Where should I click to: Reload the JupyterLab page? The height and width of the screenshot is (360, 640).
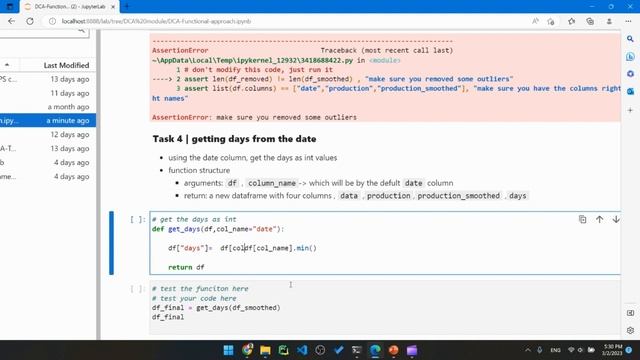pos(30,21)
